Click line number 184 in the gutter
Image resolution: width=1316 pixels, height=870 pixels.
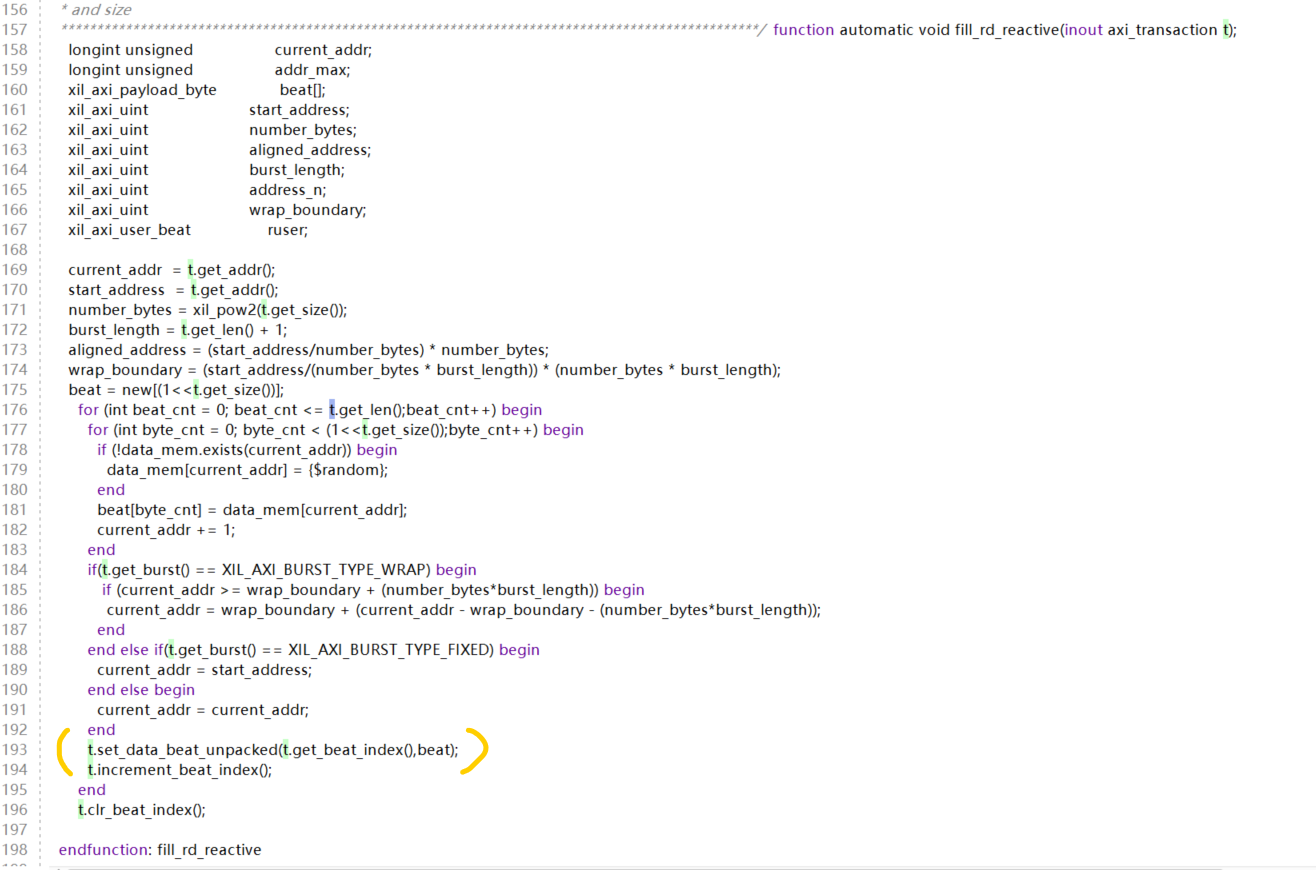click(x=13, y=569)
